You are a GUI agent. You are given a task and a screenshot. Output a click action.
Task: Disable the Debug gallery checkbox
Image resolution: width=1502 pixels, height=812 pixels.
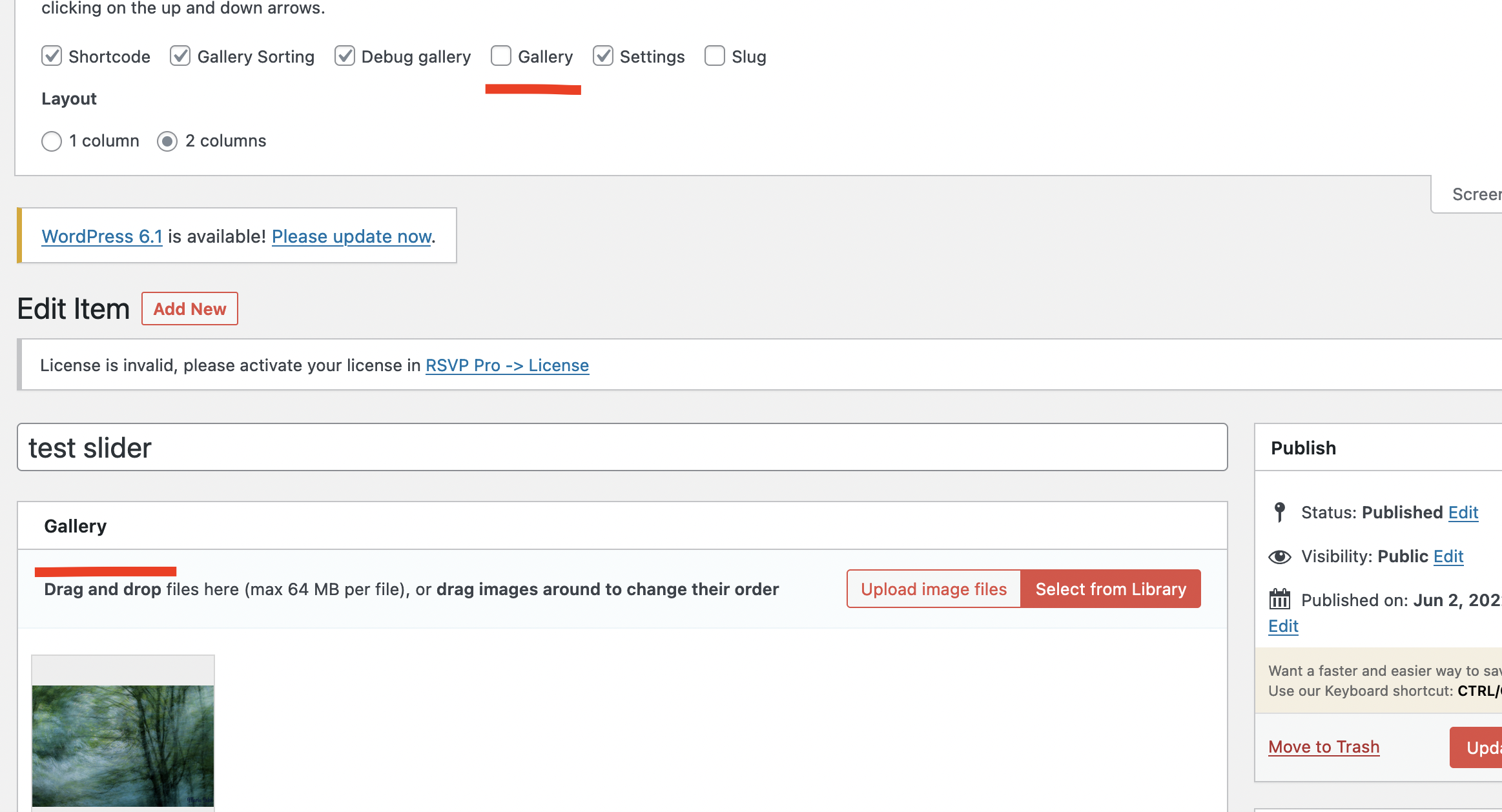pyautogui.click(x=345, y=57)
